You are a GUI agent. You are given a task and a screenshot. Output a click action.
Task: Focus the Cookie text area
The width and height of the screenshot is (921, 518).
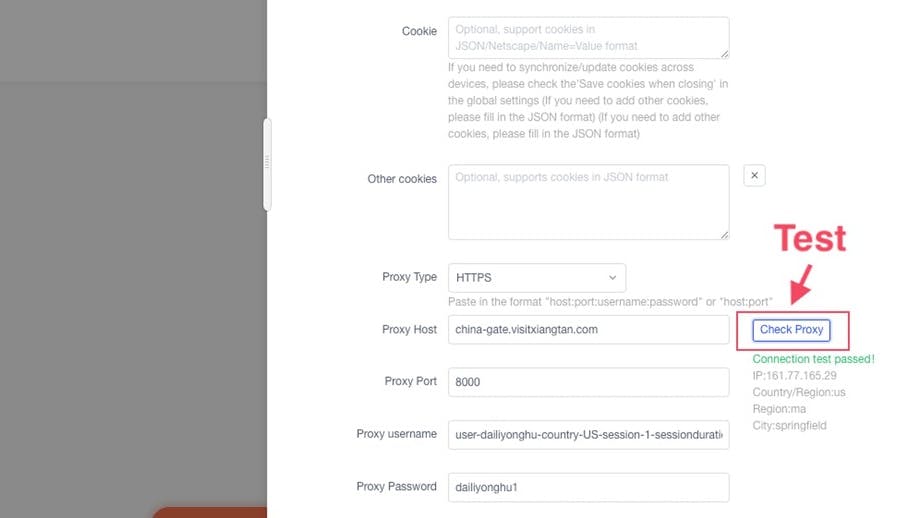click(589, 38)
